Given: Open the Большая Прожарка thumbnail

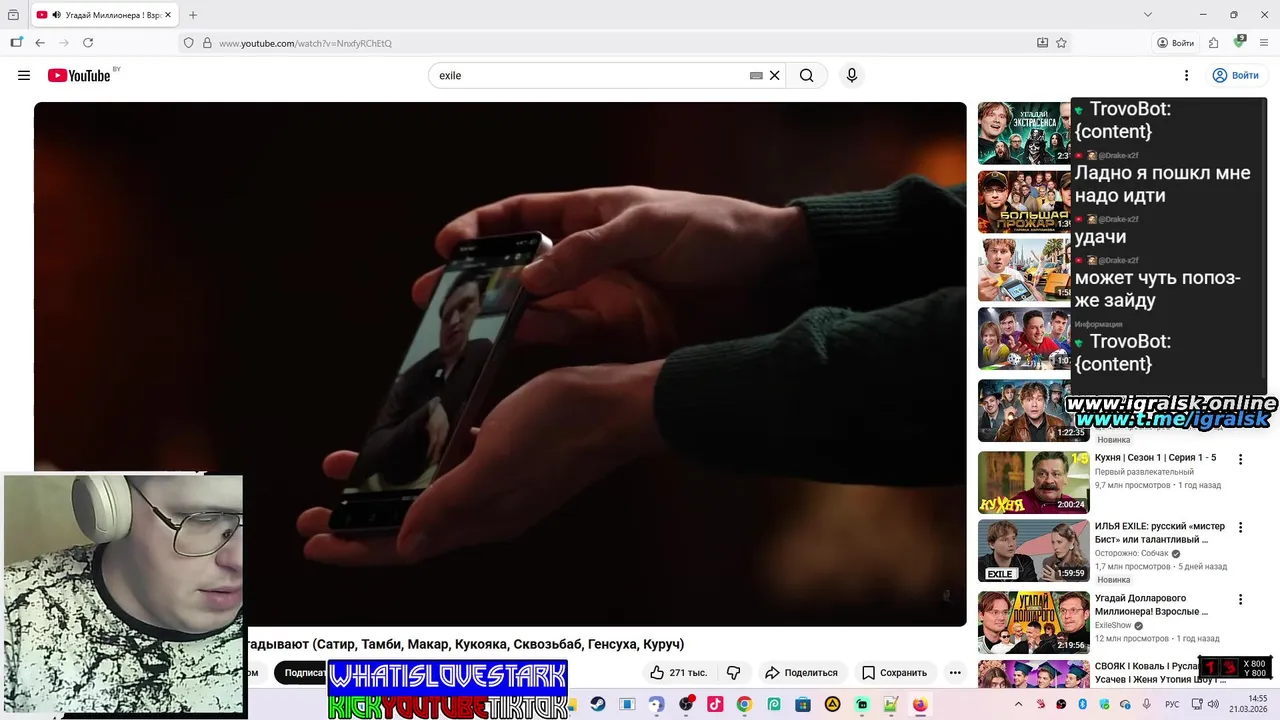Looking at the screenshot, I should (1024, 202).
